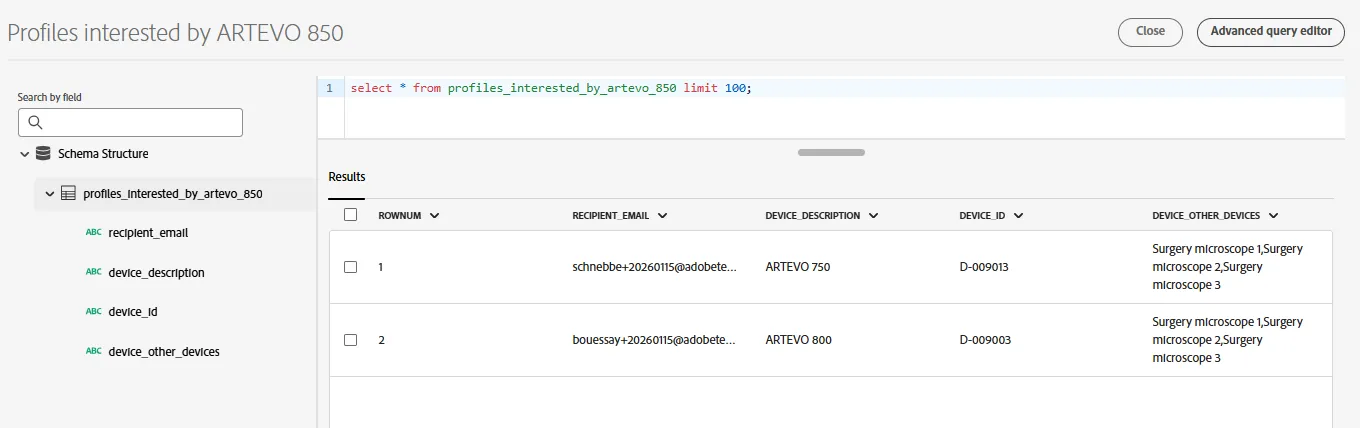Click the ARTEVO 800 cell
Image resolution: width=1360 pixels, height=428 pixels.
tap(798, 340)
